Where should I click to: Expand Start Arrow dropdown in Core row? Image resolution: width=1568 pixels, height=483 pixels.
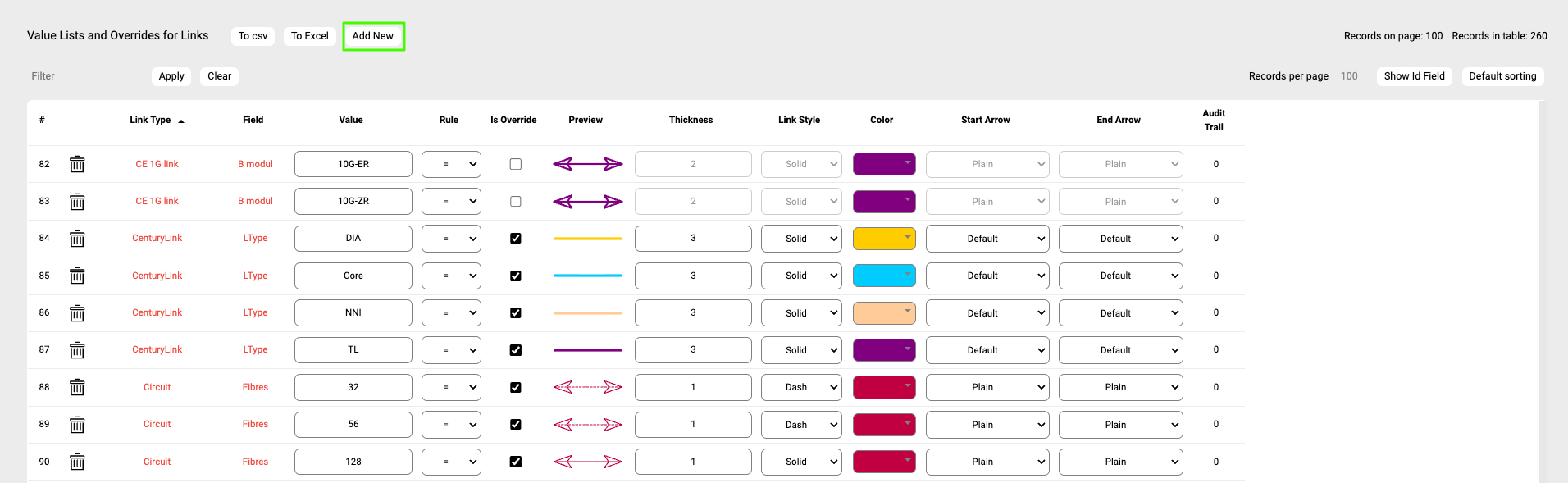click(x=987, y=276)
